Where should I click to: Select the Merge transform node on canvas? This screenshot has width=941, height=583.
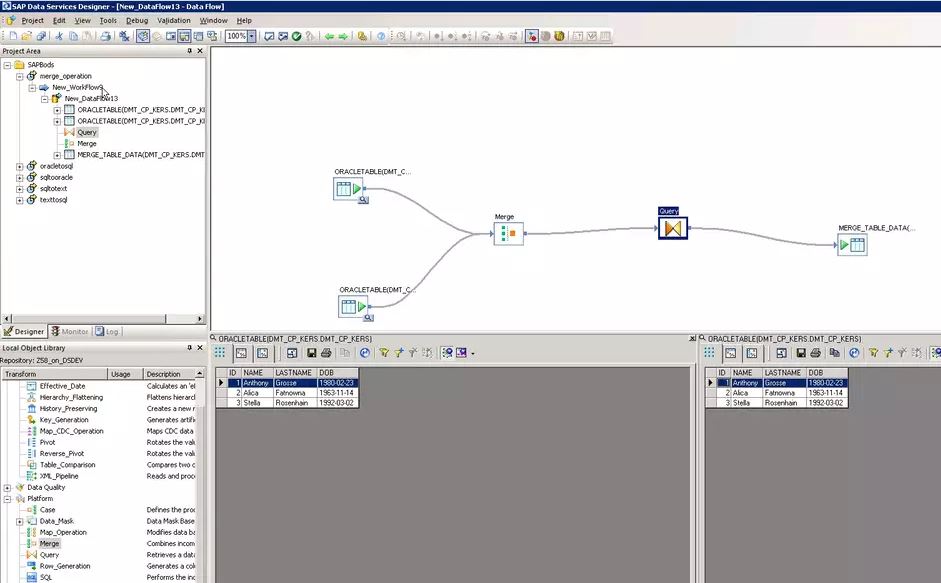pyautogui.click(x=508, y=234)
